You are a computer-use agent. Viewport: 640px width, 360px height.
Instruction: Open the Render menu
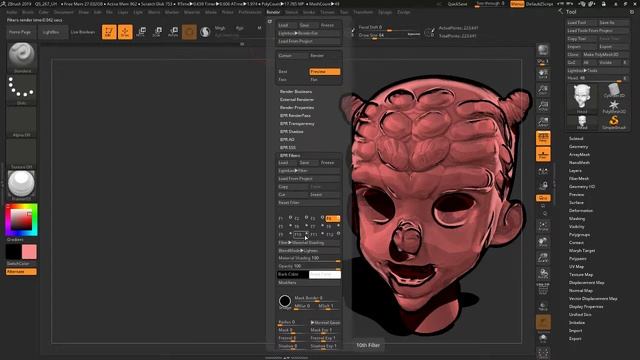coord(273,12)
